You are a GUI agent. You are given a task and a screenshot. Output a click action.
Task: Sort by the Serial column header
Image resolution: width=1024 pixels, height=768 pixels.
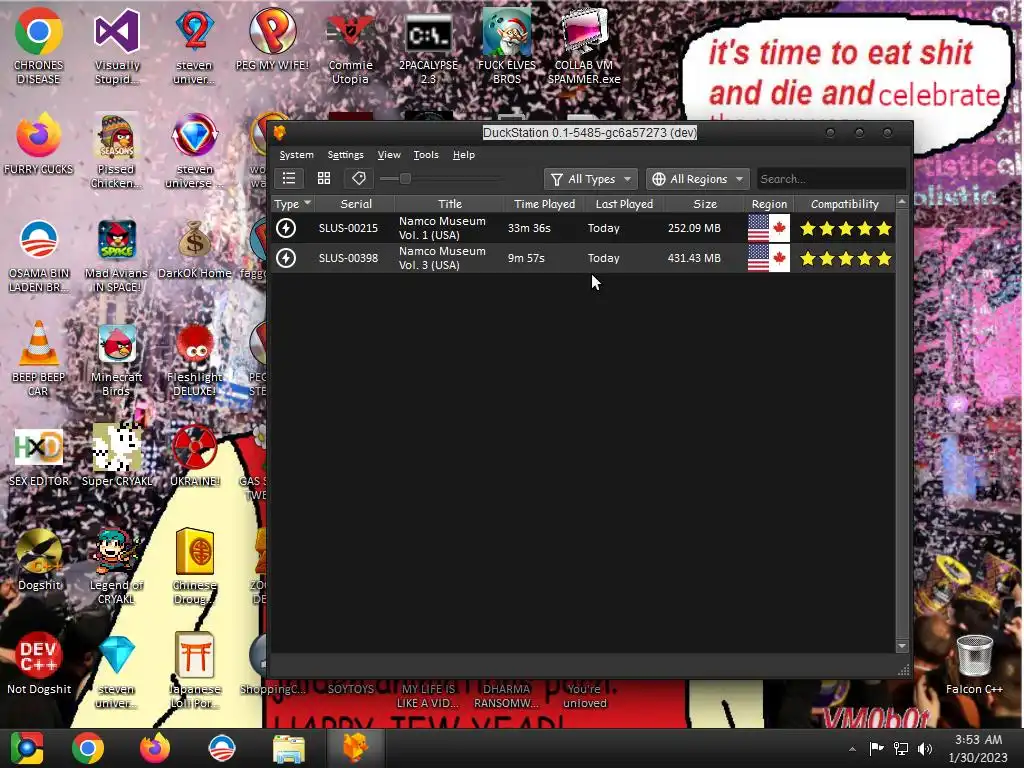pyautogui.click(x=356, y=204)
